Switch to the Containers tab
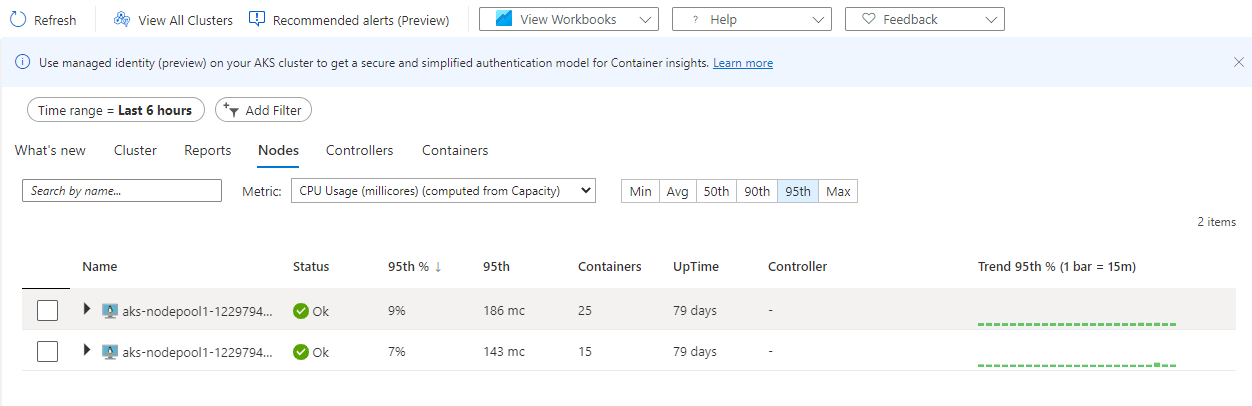 point(455,151)
